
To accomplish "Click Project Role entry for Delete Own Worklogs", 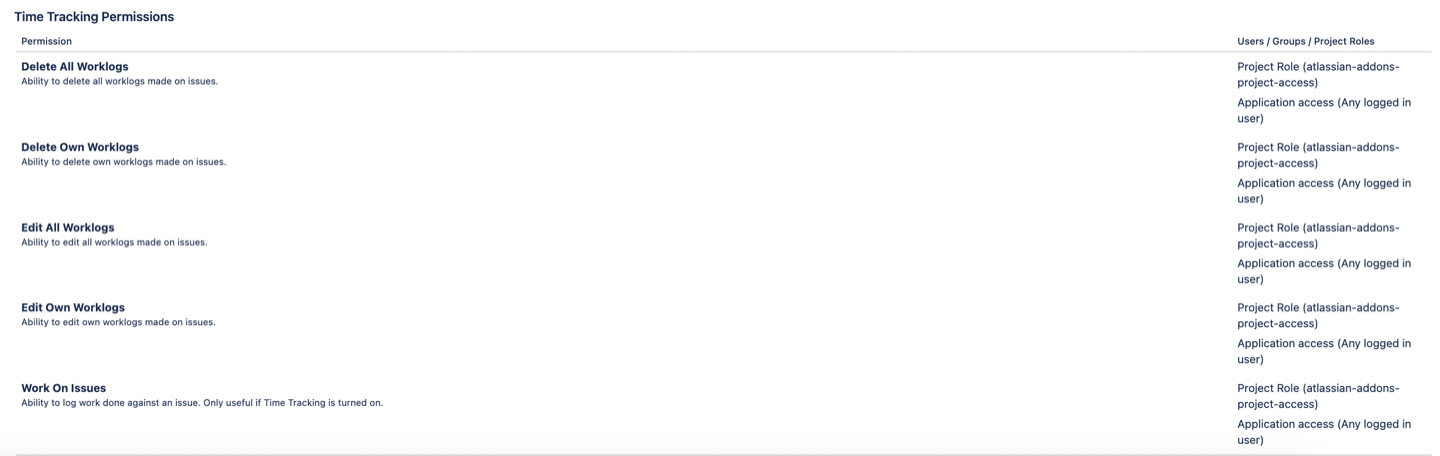I will (x=1318, y=155).
